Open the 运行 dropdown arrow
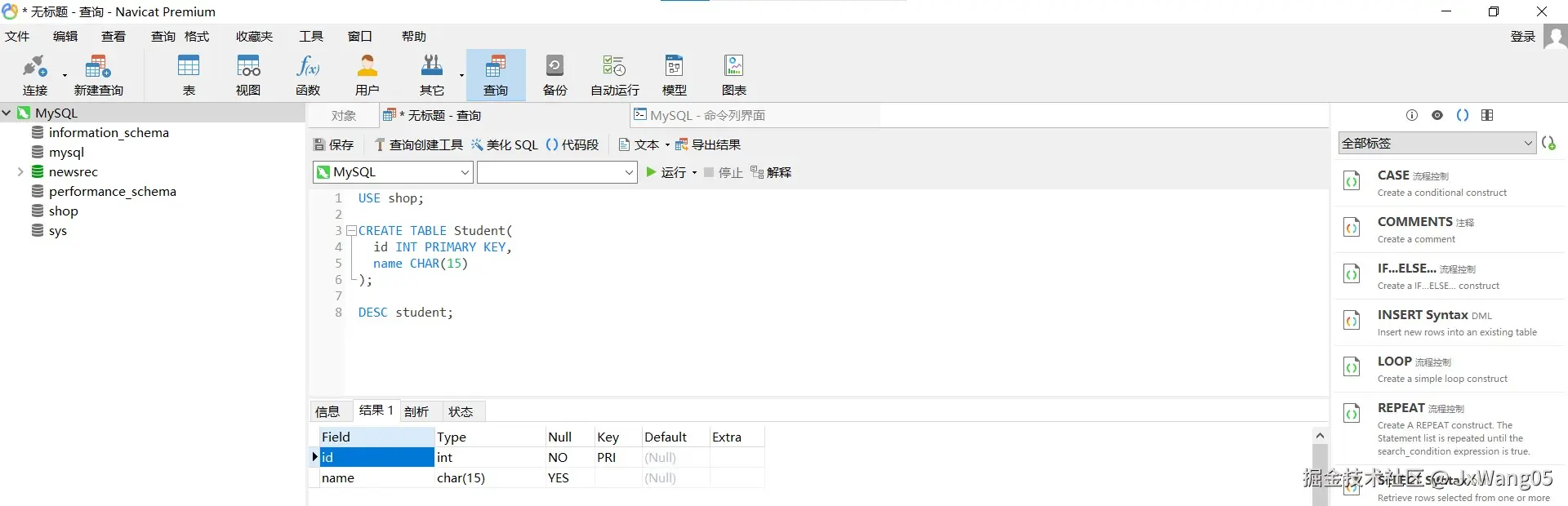The image size is (1568, 506). (695, 173)
